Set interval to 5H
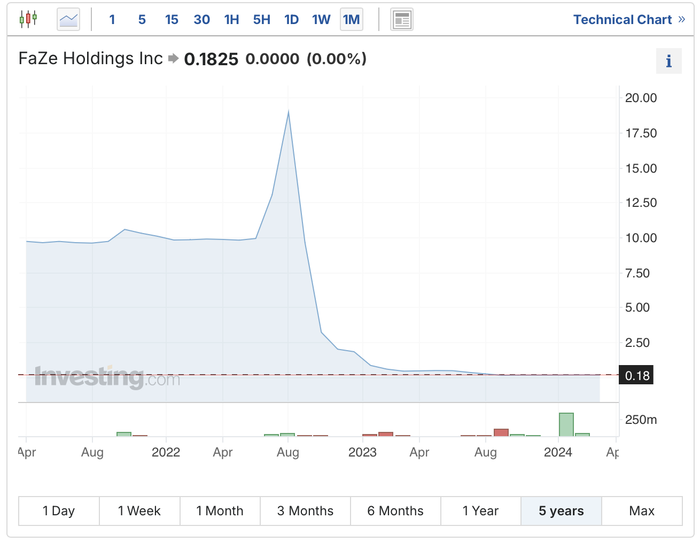 (x=262, y=20)
